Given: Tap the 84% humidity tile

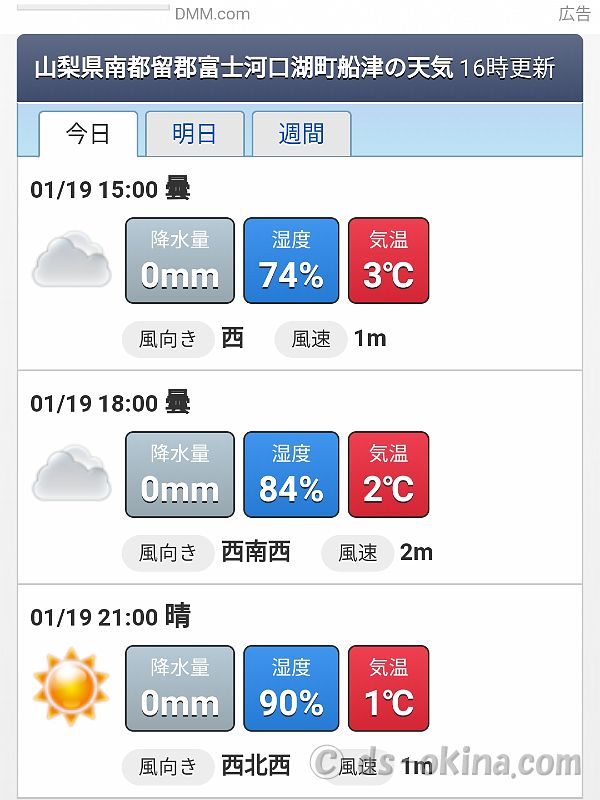Looking at the screenshot, I should 291,474.
